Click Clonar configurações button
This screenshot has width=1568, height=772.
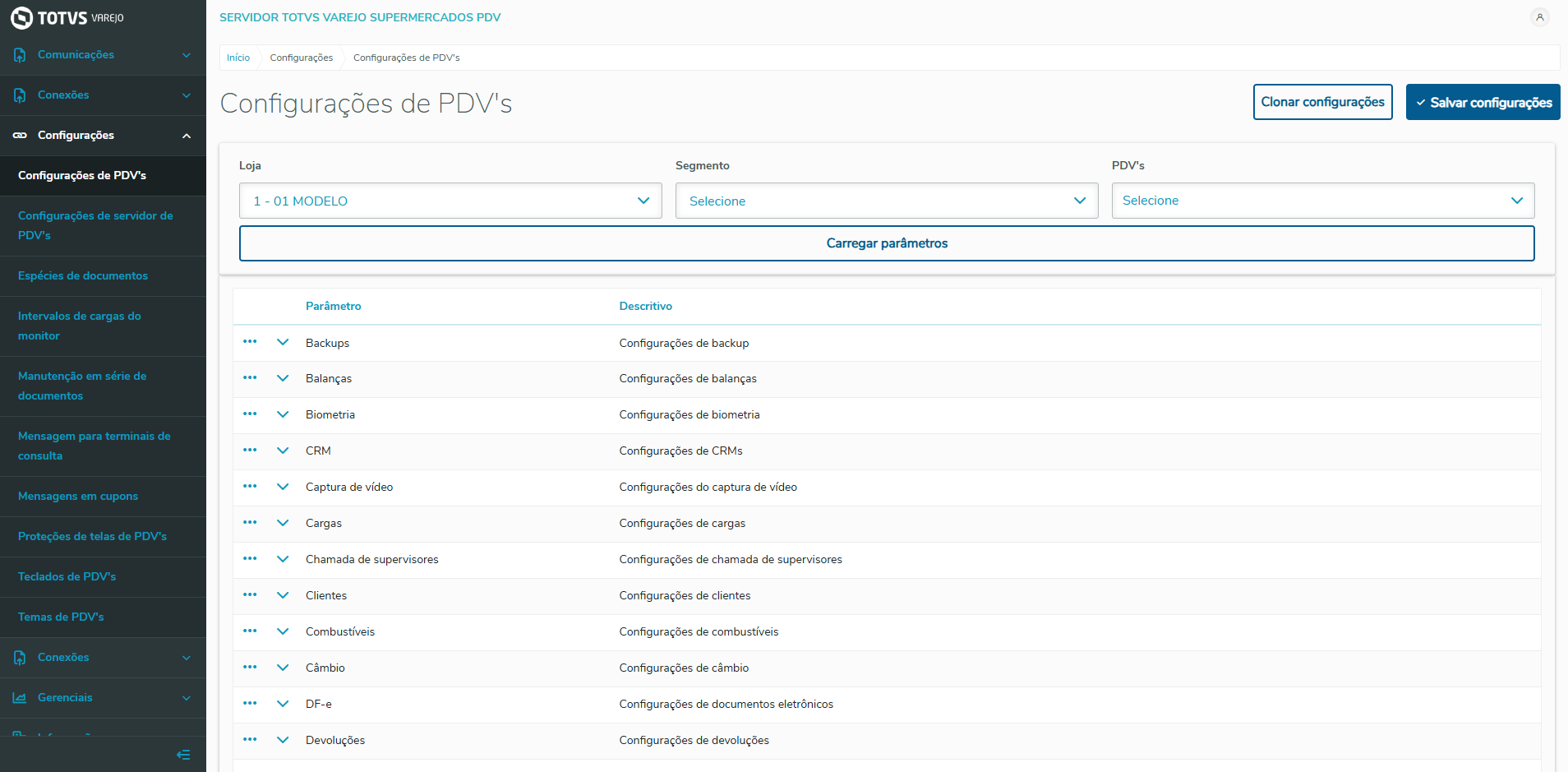pyautogui.click(x=1322, y=102)
